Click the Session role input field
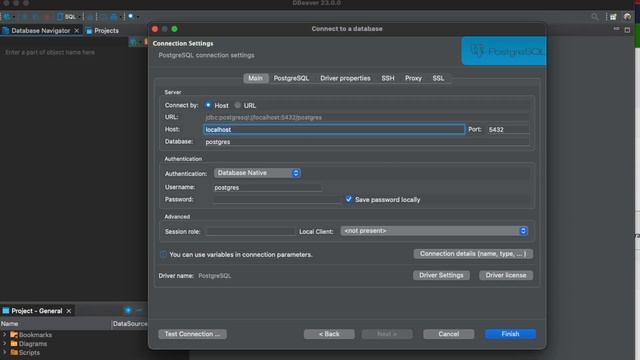This screenshot has width=640, height=360. click(x=250, y=231)
